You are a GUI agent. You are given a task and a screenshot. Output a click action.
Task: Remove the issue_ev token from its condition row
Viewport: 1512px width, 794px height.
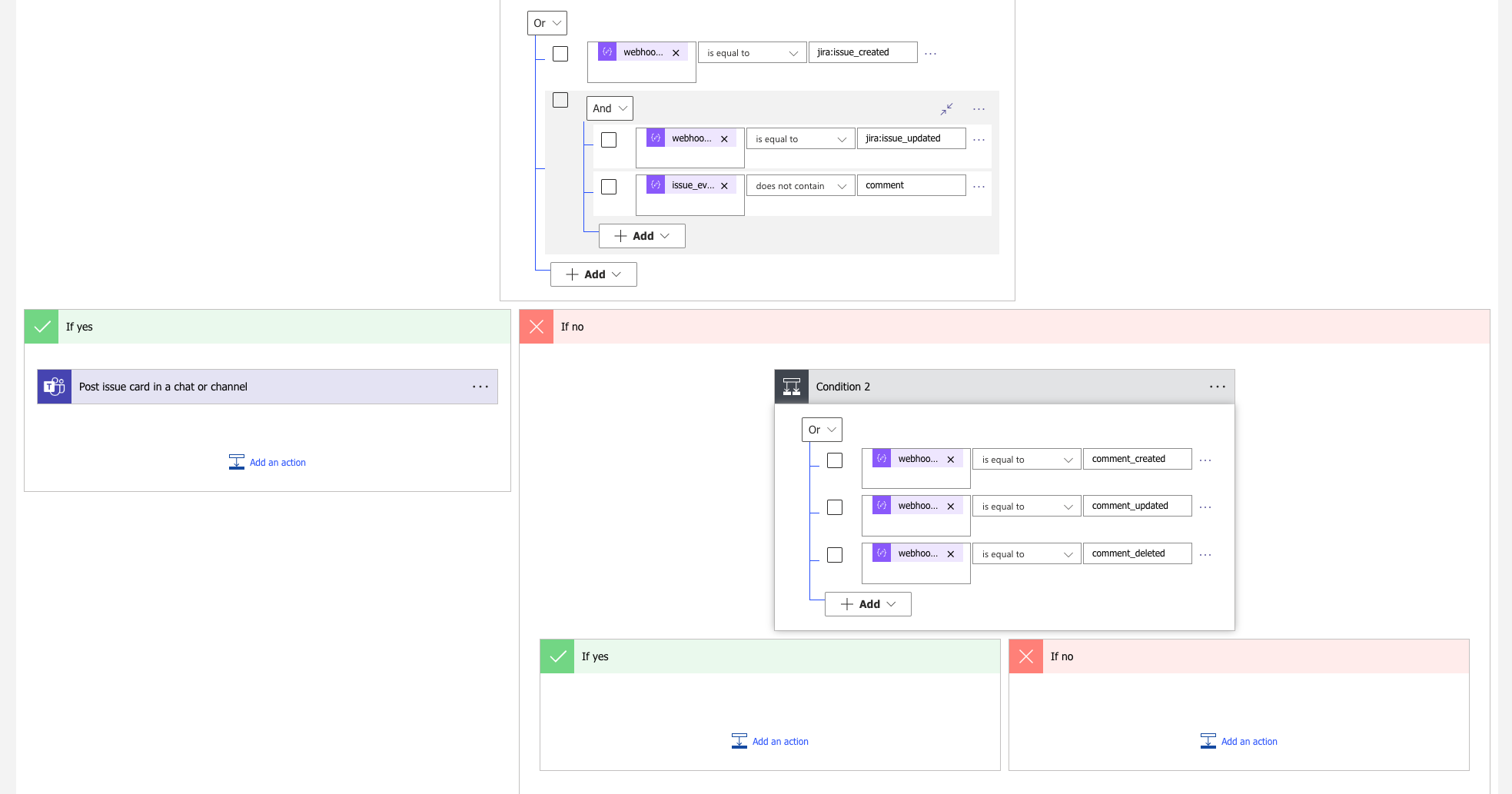tap(723, 184)
